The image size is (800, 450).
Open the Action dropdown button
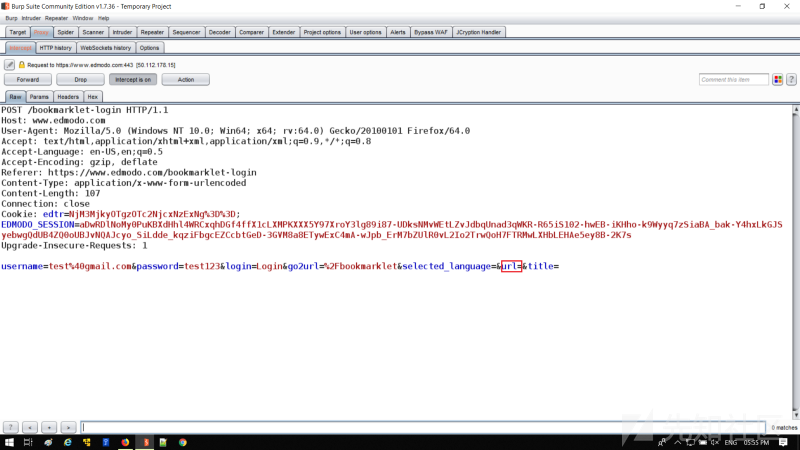pos(186,80)
